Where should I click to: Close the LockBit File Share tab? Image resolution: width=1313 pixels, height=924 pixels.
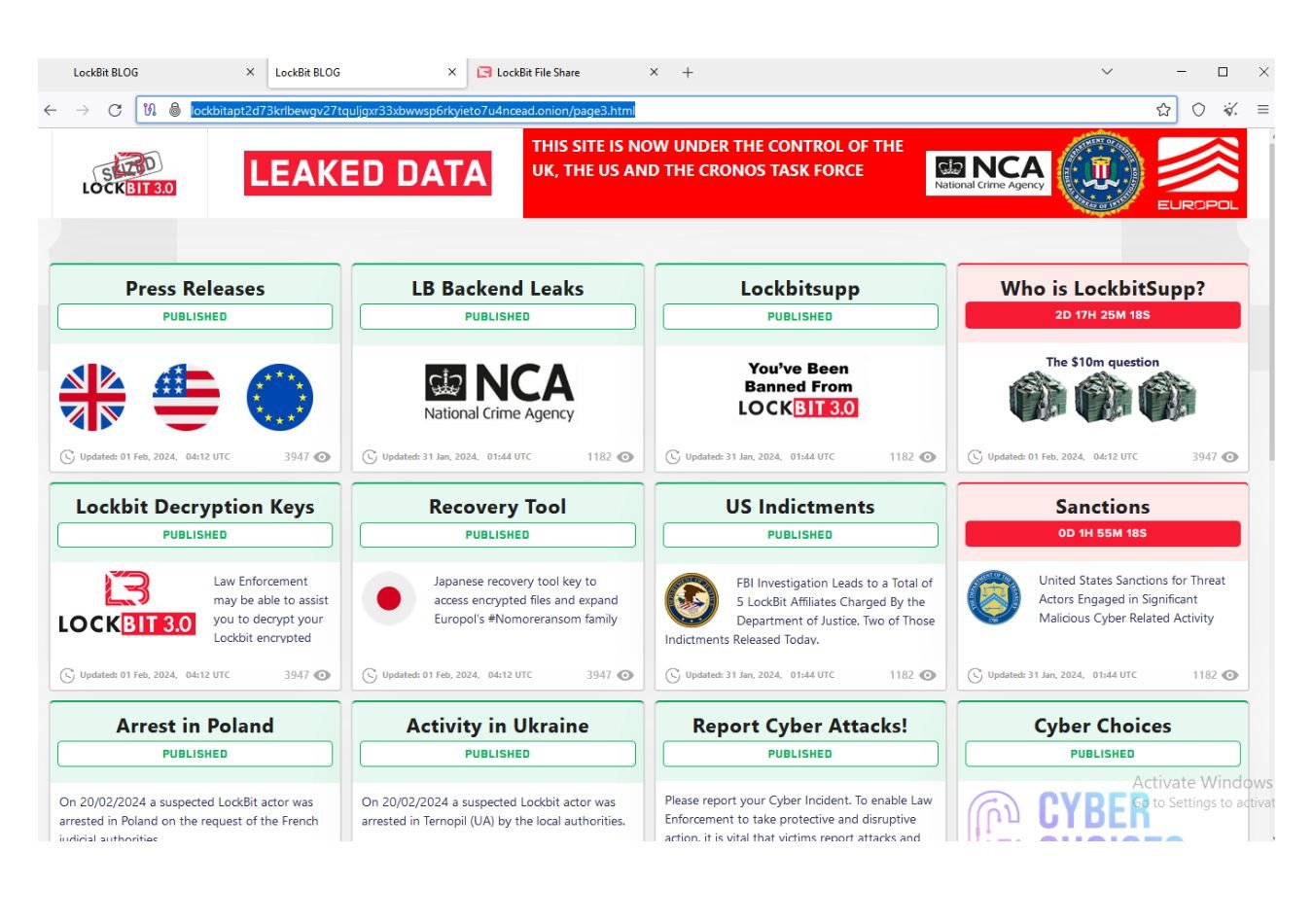tap(654, 72)
